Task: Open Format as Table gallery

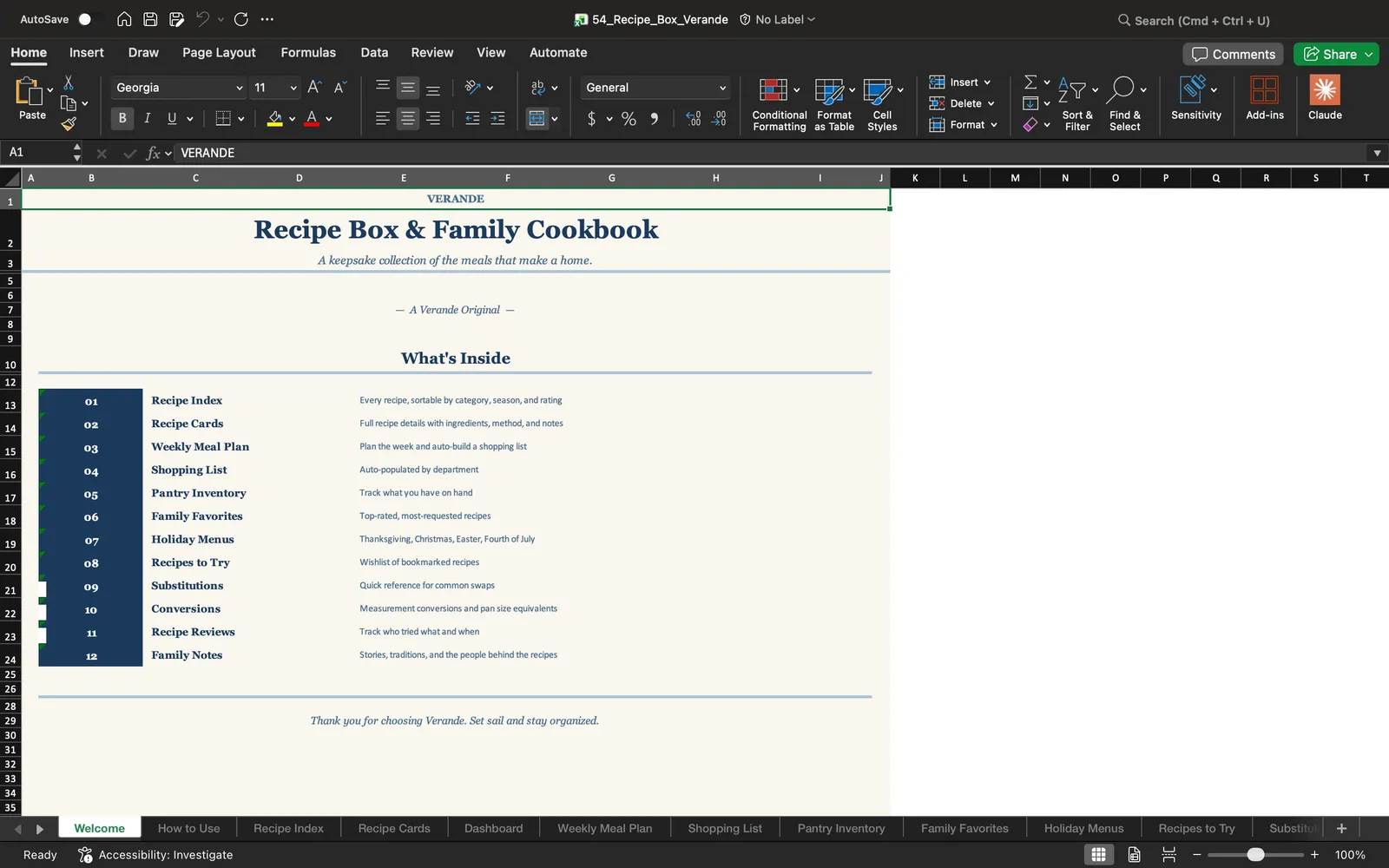Action: (834, 104)
